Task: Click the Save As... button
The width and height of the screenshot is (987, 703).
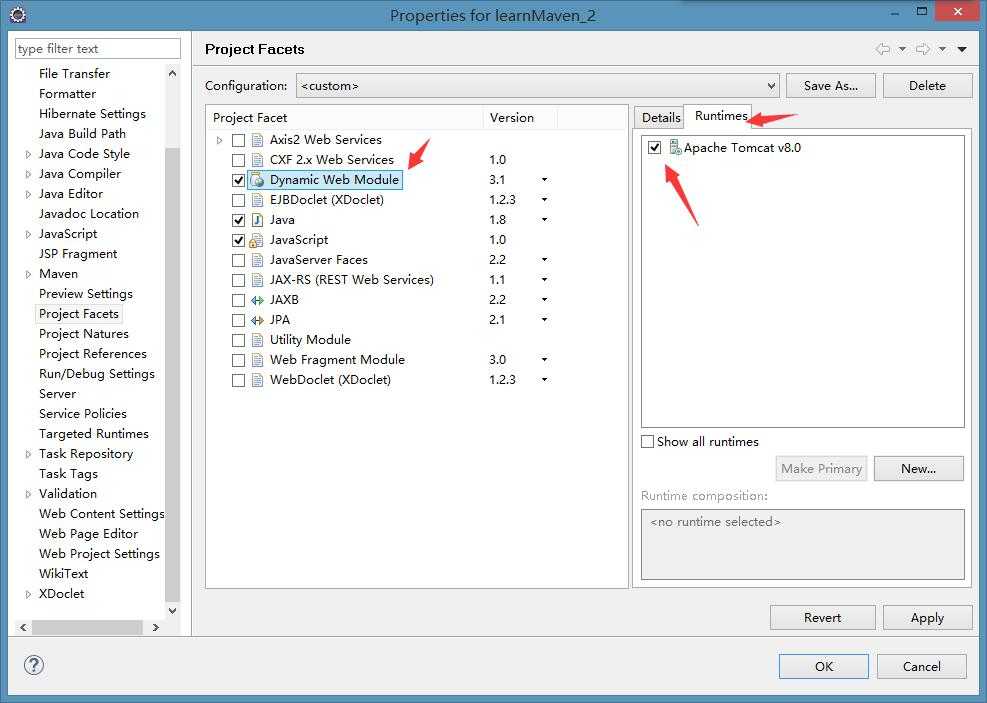Action: [x=830, y=86]
